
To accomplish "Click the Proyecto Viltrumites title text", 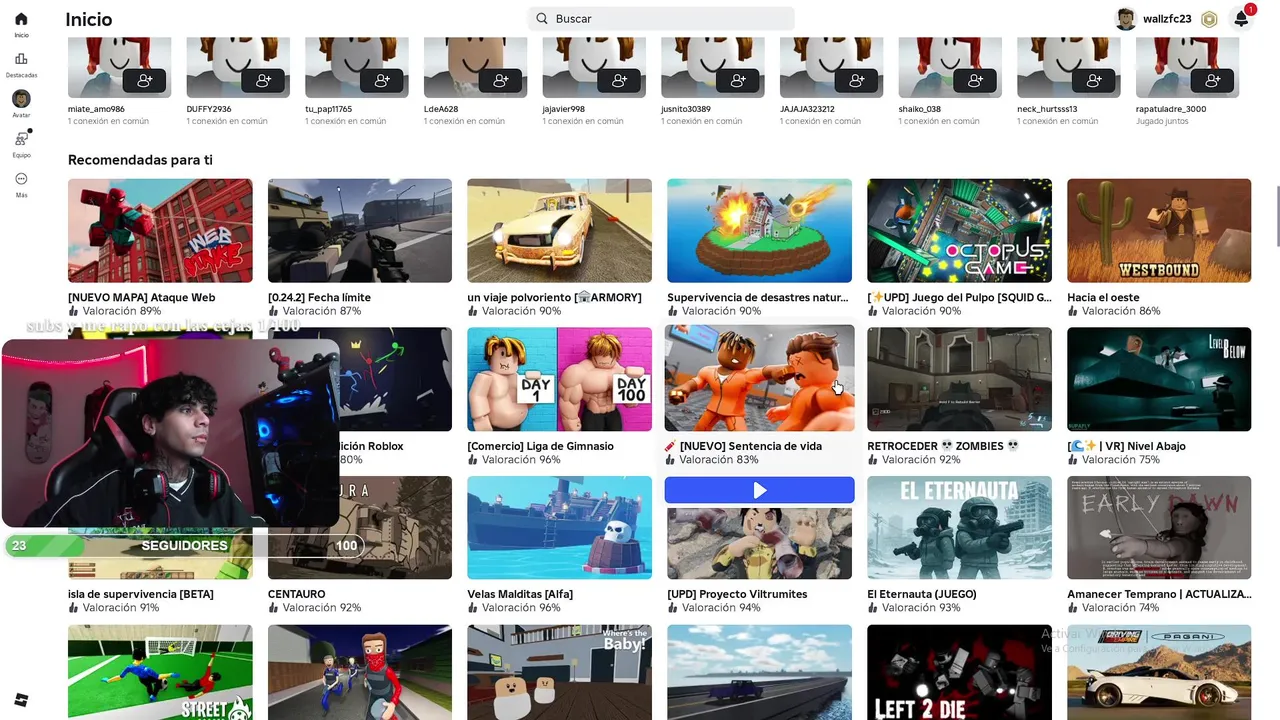I will [x=737, y=594].
